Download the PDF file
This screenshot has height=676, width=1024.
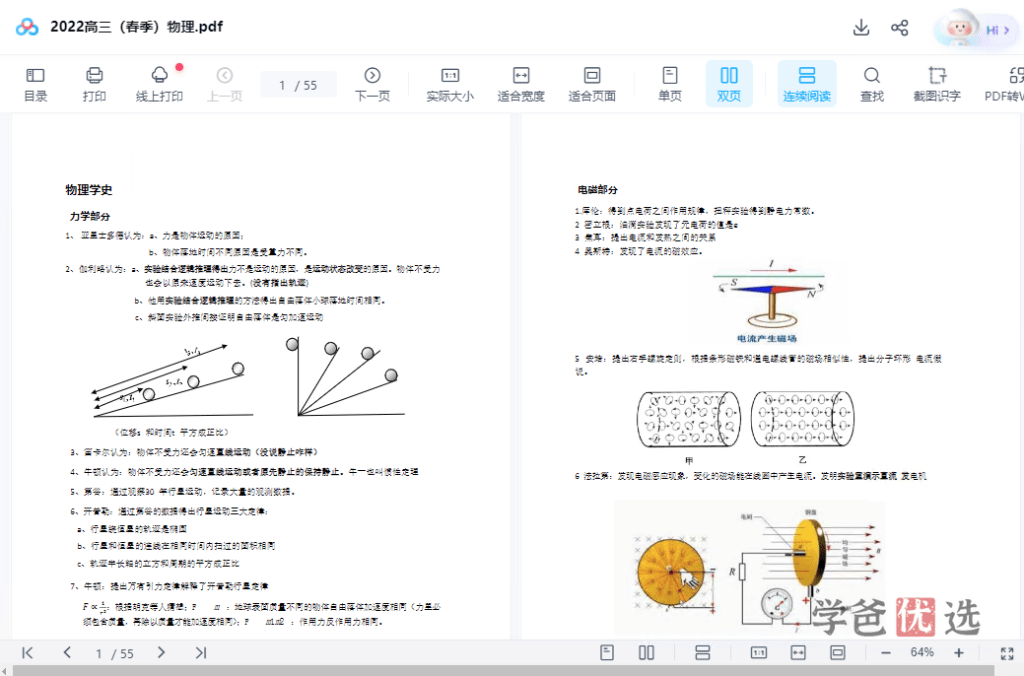[x=861, y=27]
